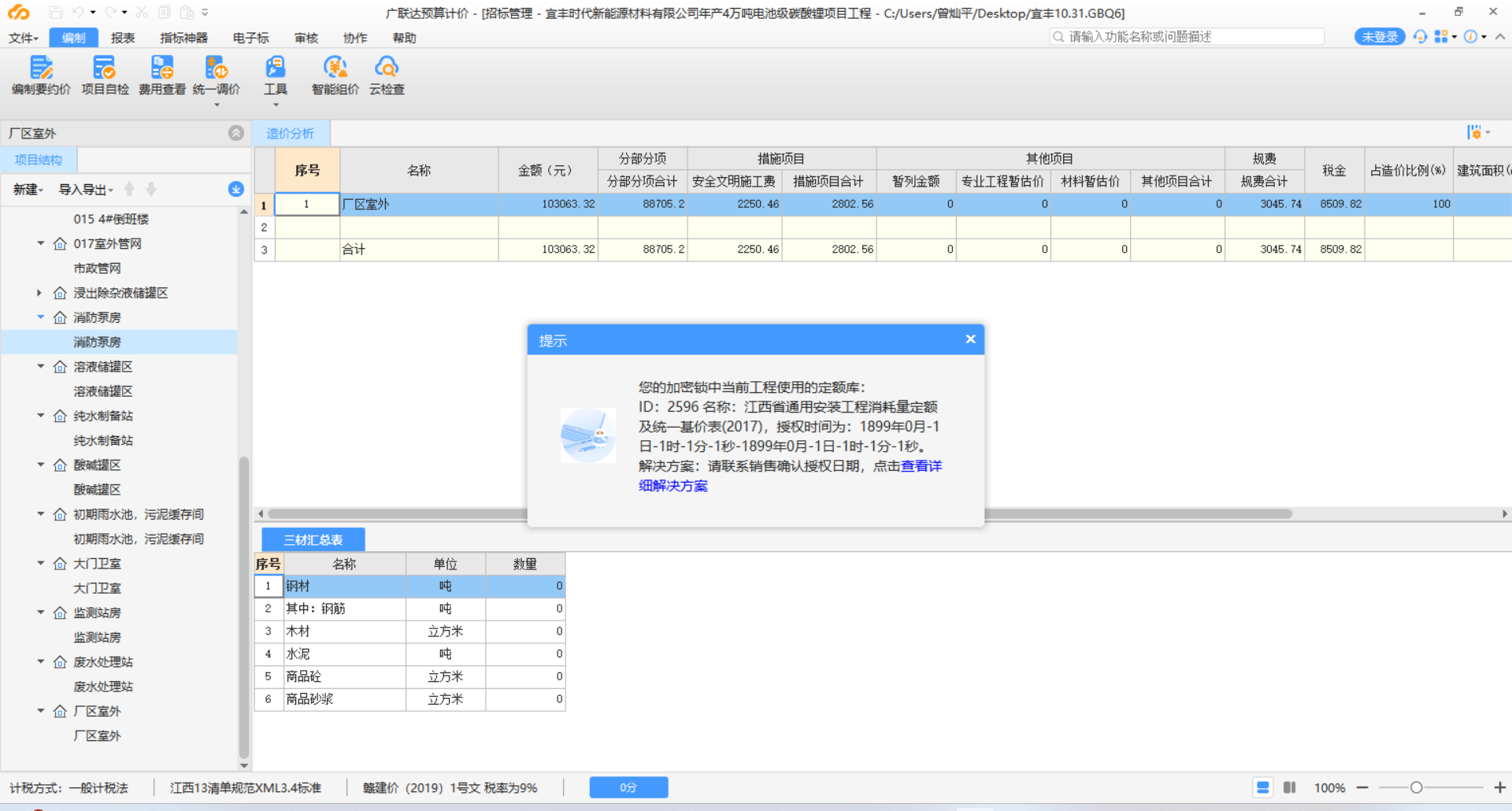Collapse the ribbon with the up chevron
Screen dimensions: 1512x811
click(1500, 37)
